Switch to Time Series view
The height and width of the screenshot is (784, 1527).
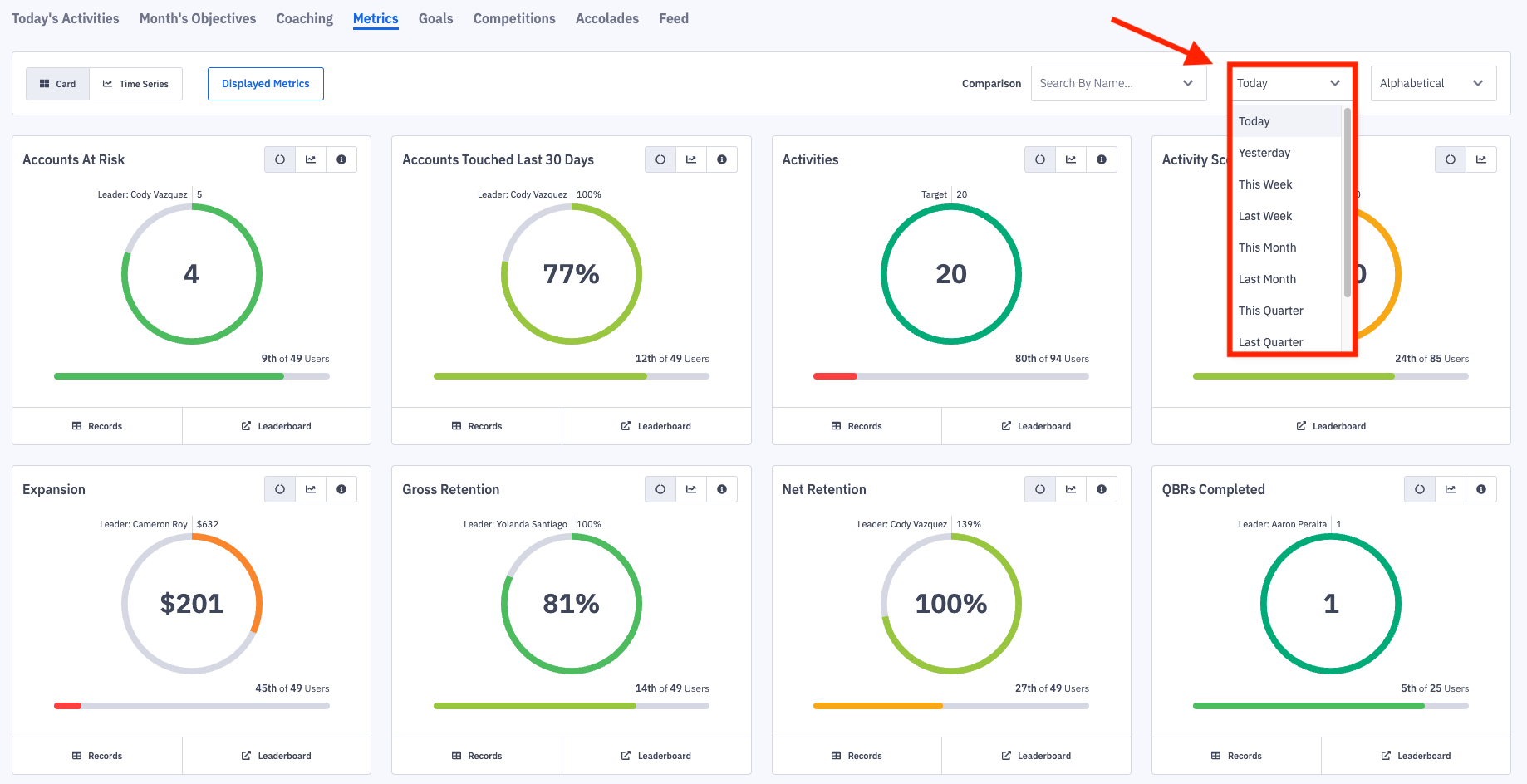(135, 84)
